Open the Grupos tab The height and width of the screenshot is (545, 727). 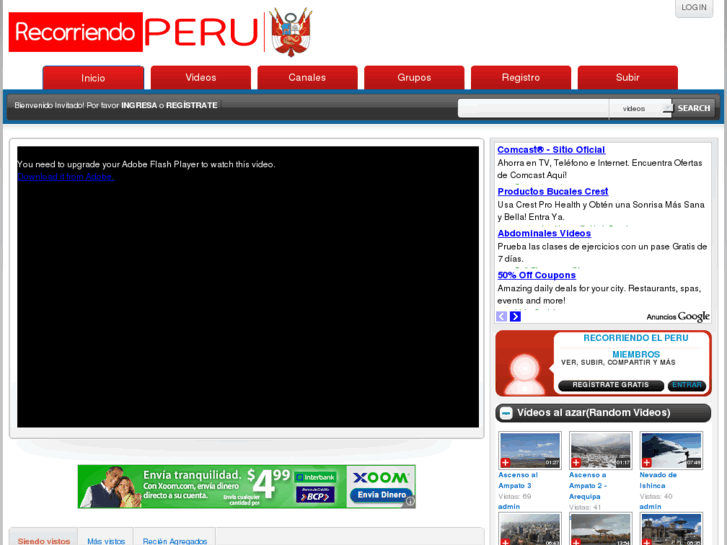tap(414, 77)
